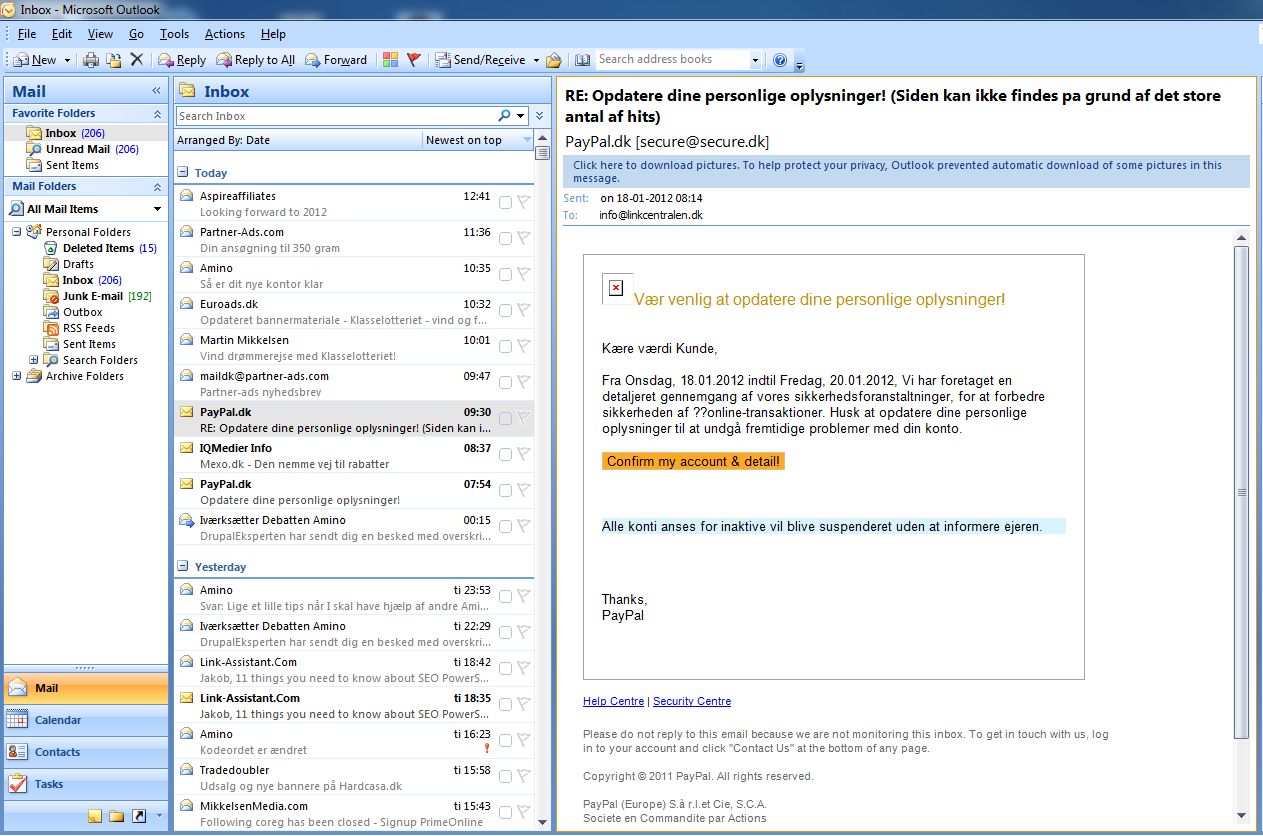Delete the message with the X icon
Viewport: 1263px width, 836px height.
click(137, 60)
